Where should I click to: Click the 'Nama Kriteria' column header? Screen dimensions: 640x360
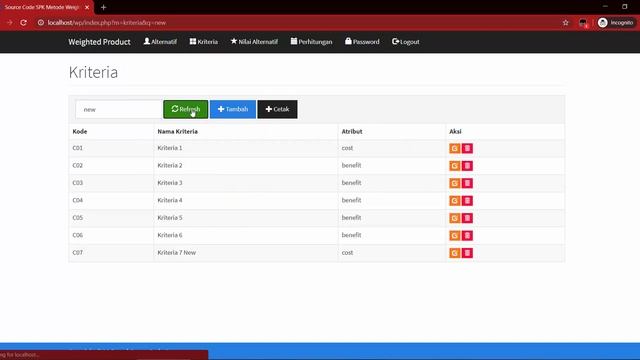[x=178, y=131]
